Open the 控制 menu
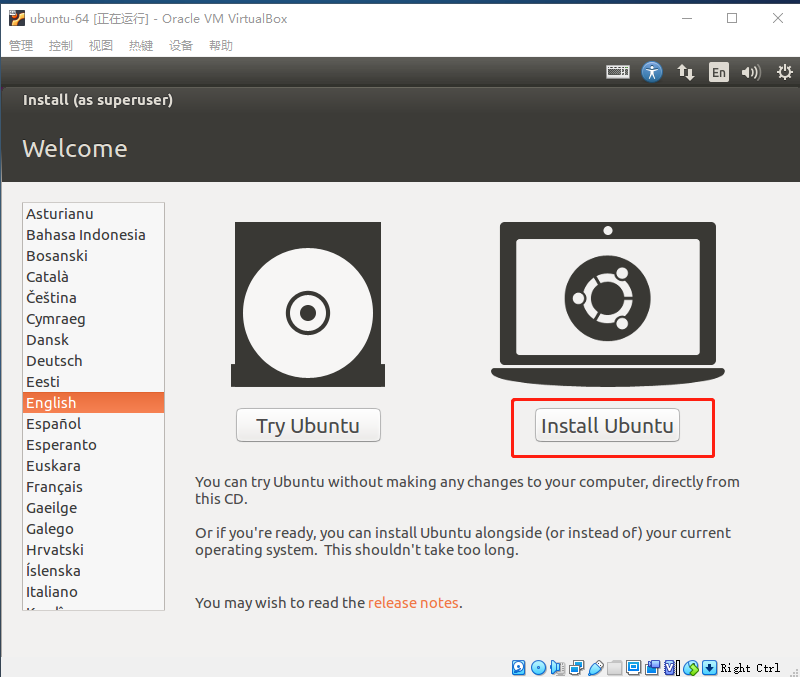The image size is (800, 677). coord(61,45)
